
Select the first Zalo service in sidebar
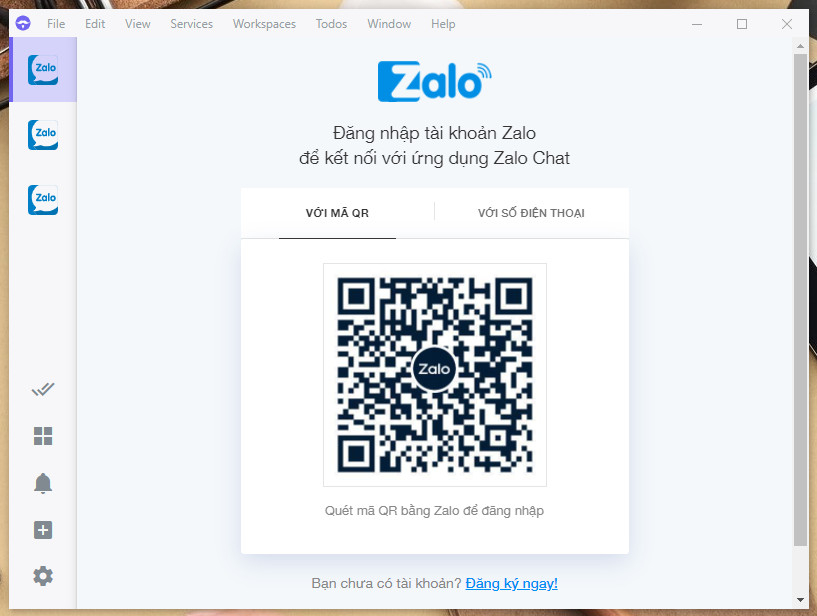coord(43,69)
